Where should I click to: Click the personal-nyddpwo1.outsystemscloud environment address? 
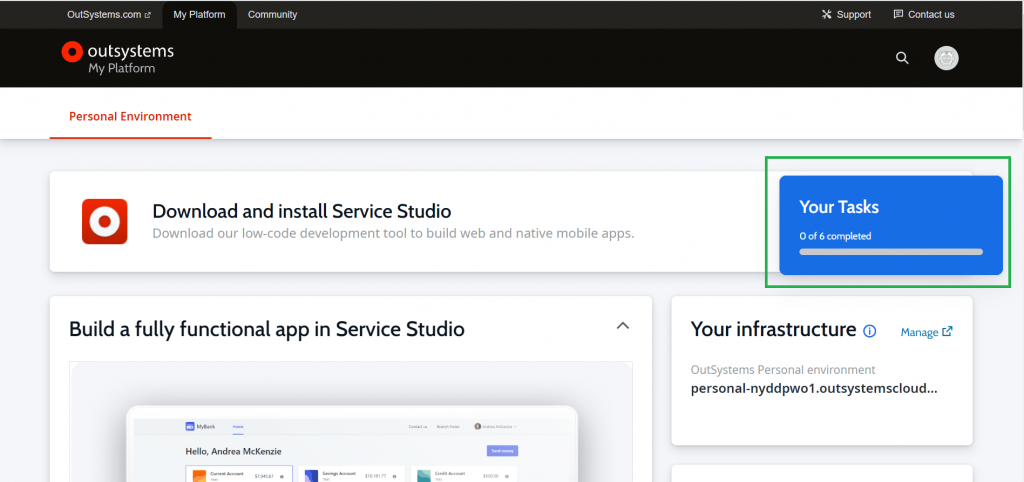[x=814, y=389]
